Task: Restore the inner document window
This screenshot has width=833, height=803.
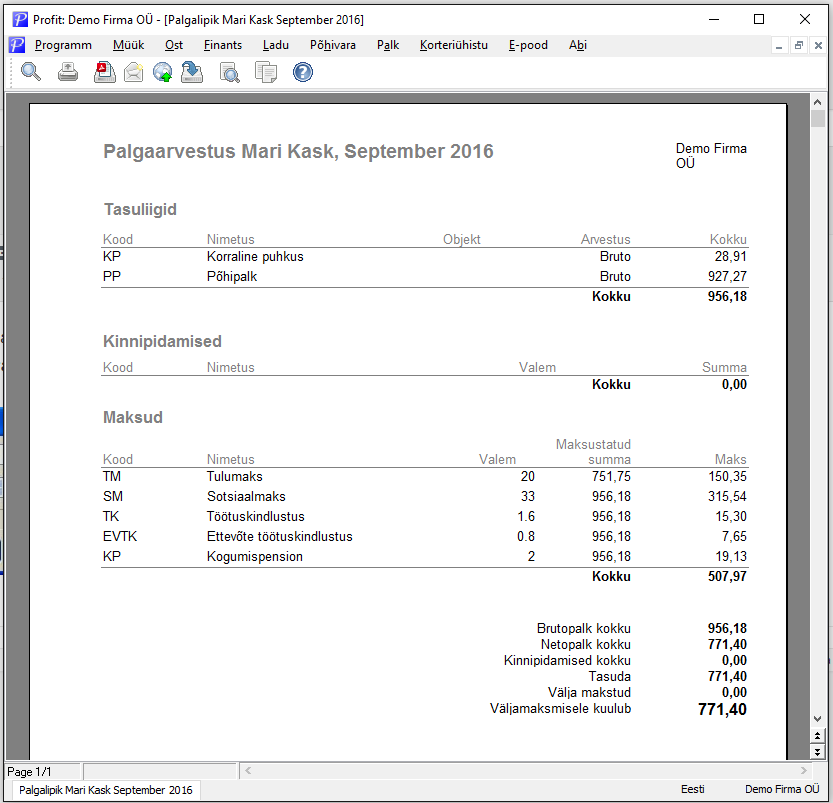Action: coord(798,46)
